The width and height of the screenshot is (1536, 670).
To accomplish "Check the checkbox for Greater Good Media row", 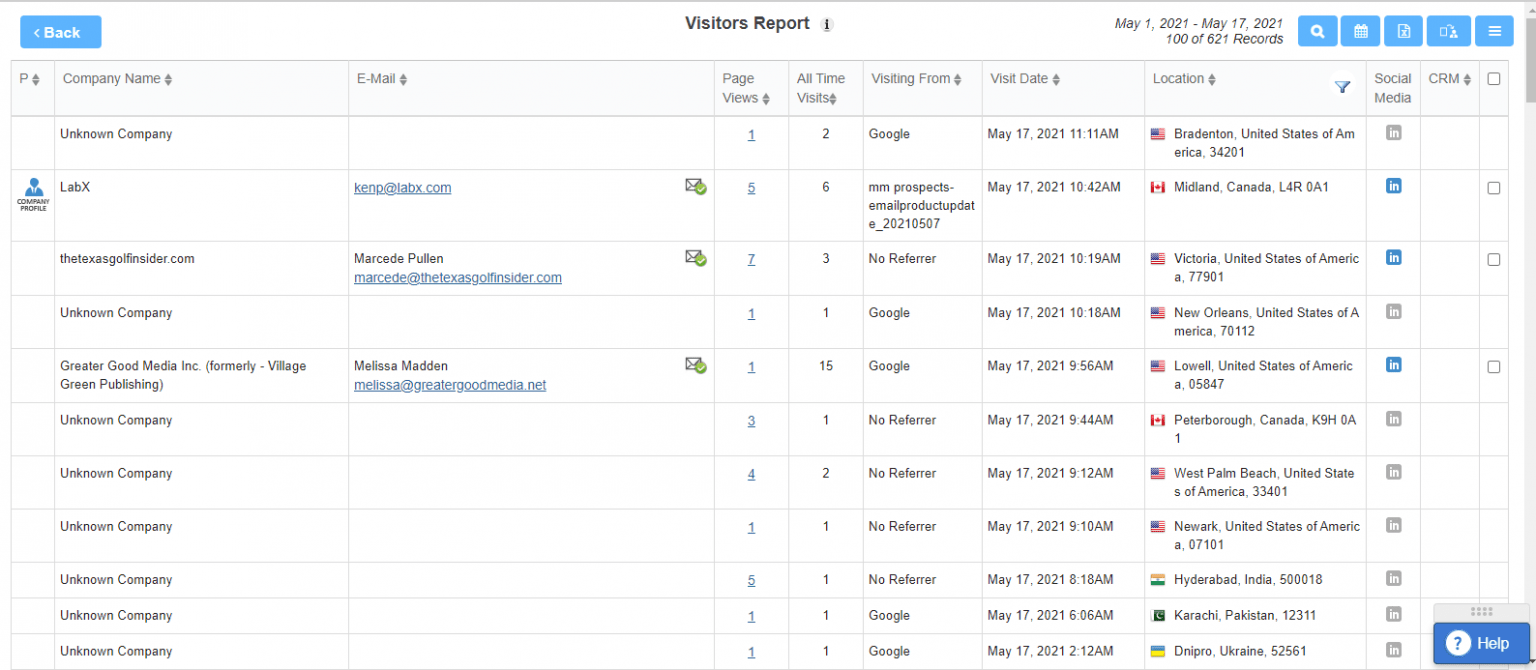I will pyautogui.click(x=1494, y=367).
